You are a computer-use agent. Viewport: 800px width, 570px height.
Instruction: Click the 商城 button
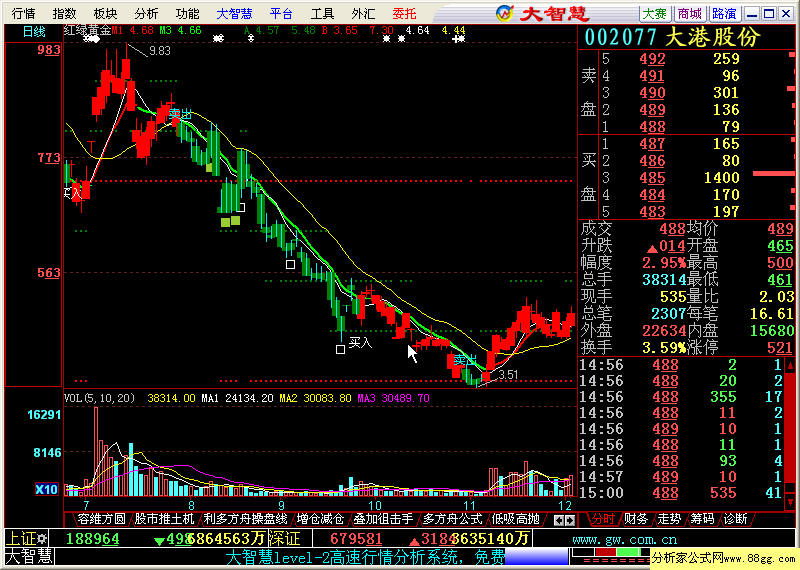click(x=690, y=14)
